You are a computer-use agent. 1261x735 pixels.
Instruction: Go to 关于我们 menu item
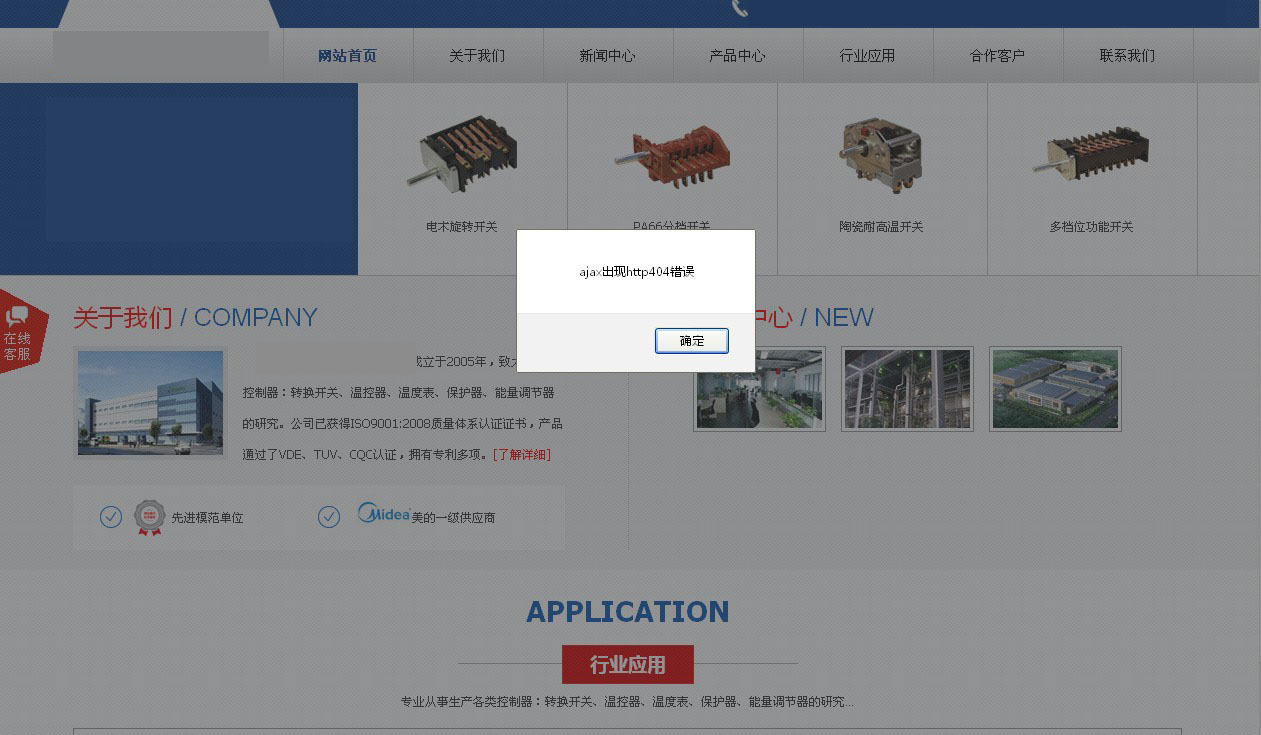[x=477, y=56]
